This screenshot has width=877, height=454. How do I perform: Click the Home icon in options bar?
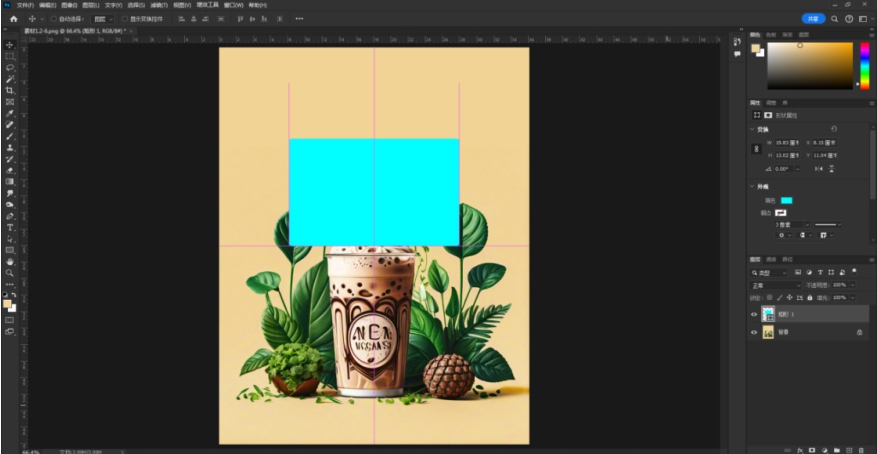[13, 19]
